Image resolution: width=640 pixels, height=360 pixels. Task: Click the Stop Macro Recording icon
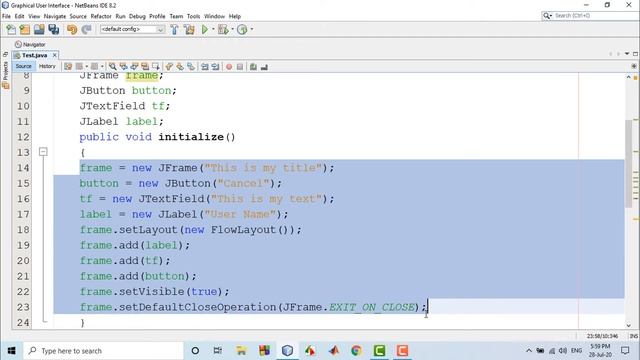pos(240,67)
